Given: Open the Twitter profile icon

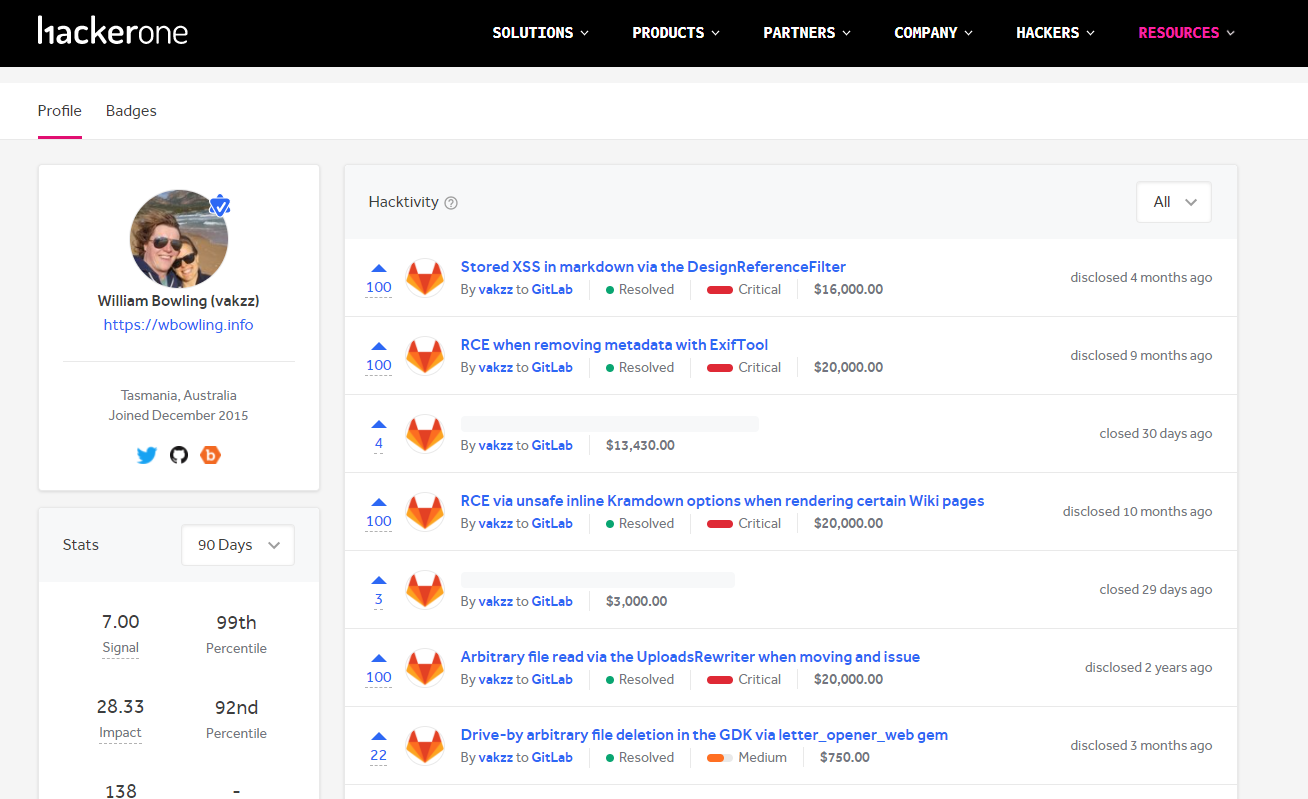Looking at the screenshot, I should (147, 455).
